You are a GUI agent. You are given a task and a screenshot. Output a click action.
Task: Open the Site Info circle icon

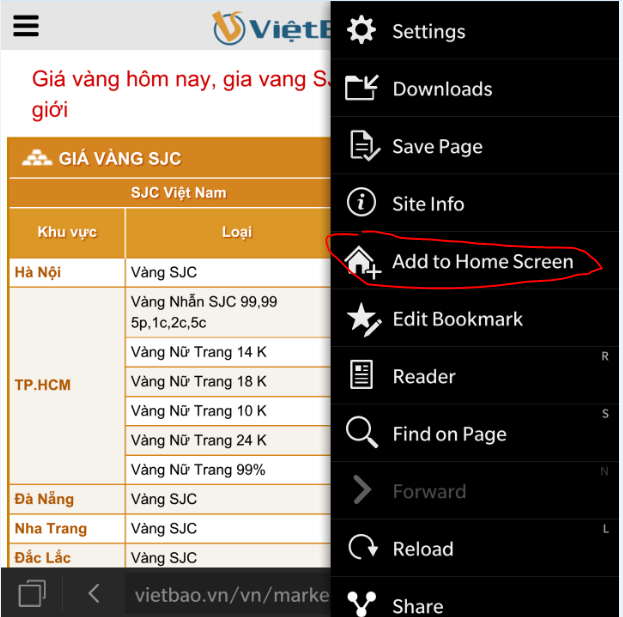(361, 203)
